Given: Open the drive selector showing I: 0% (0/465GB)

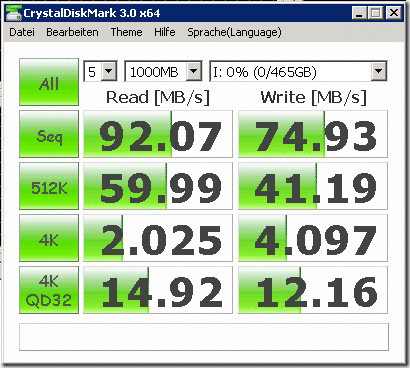Looking at the screenshot, I should [298, 71].
